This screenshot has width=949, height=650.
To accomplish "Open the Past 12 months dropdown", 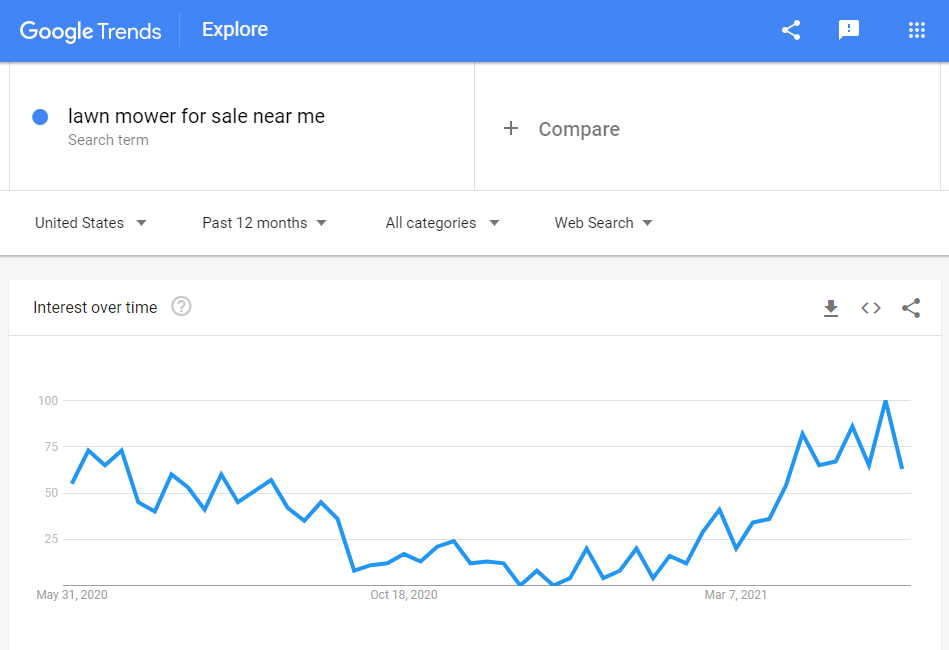I will [x=264, y=223].
